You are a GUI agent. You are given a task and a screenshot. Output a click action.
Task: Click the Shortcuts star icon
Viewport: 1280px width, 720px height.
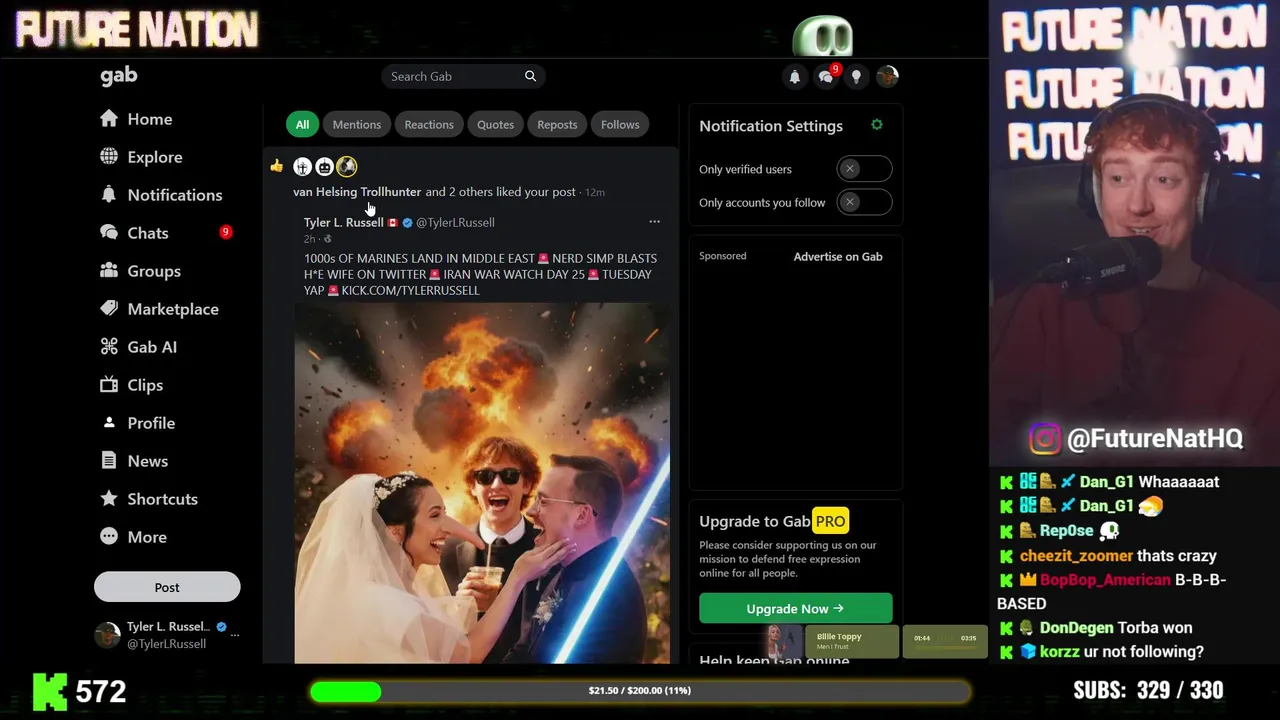109,498
